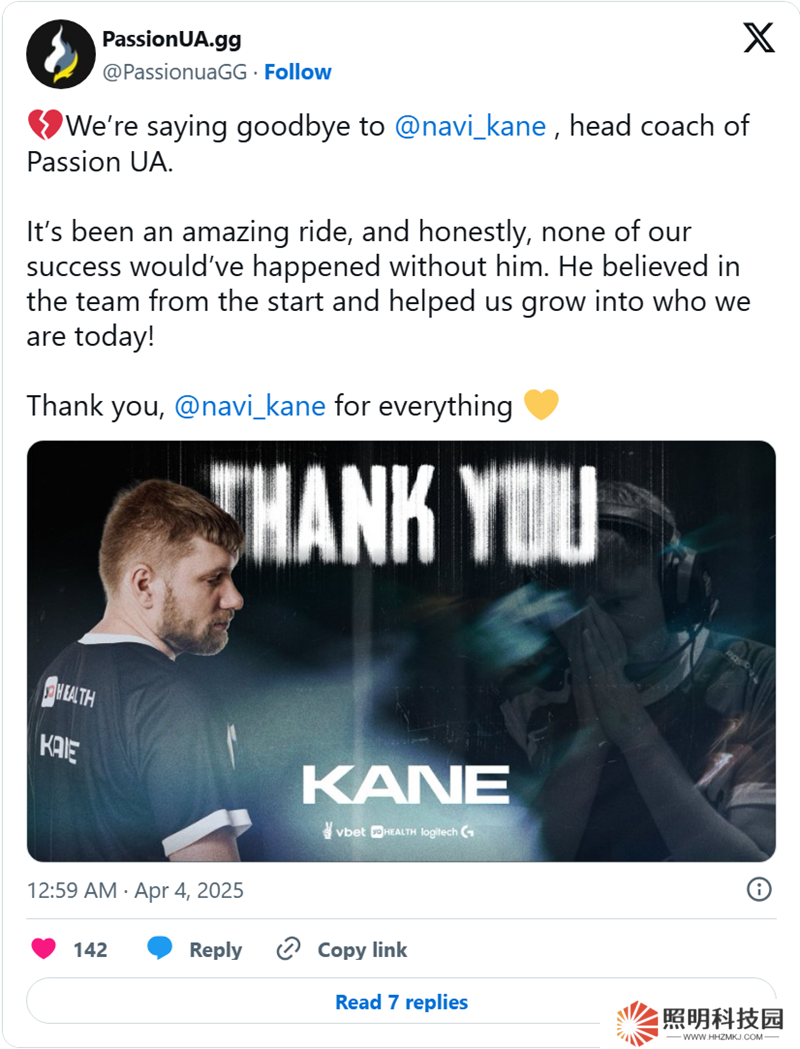Like the tweet with the heart icon
This screenshot has width=800, height=1049.
[x=43, y=949]
